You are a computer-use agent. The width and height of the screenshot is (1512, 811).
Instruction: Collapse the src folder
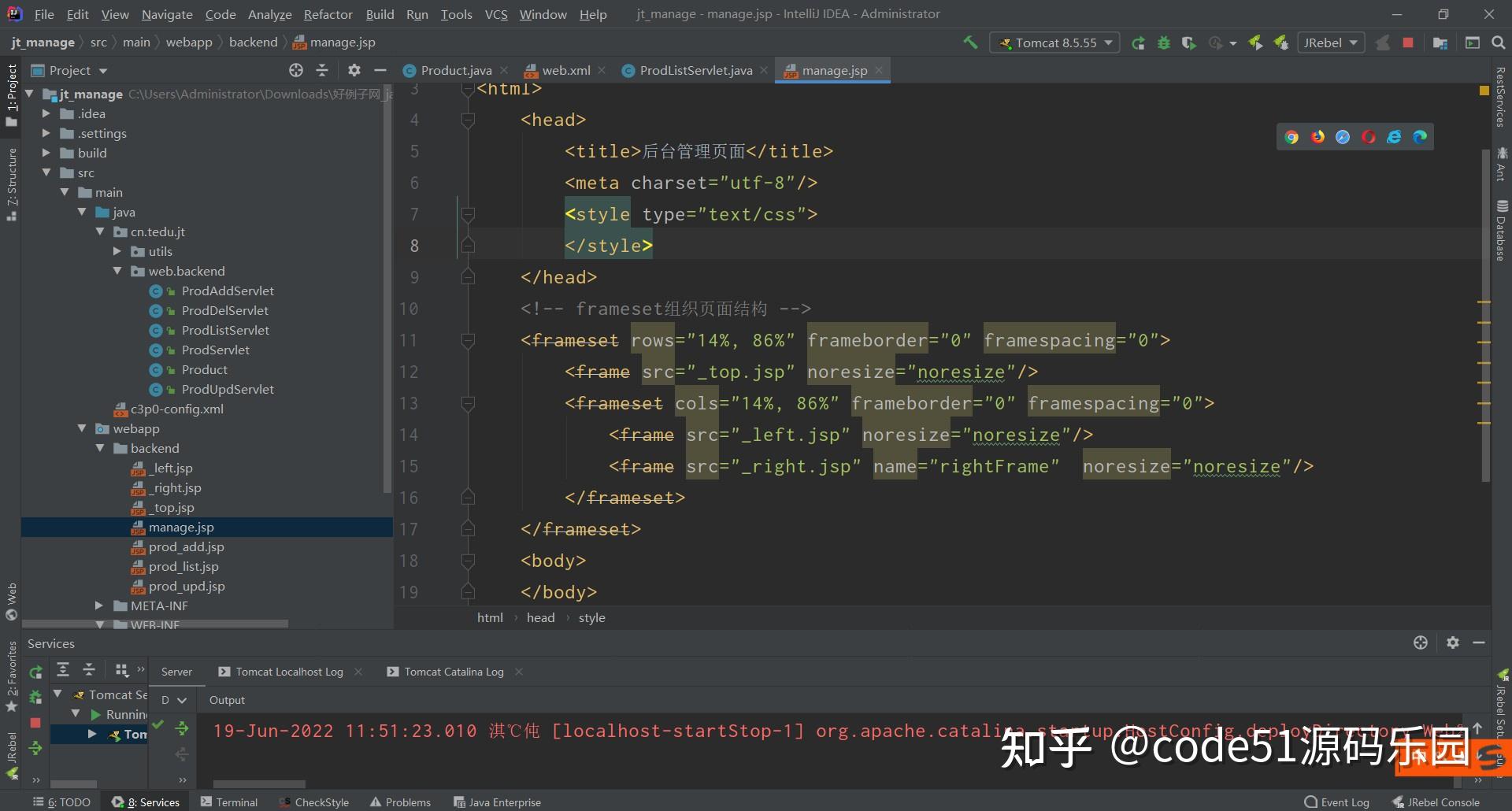point(46,172)
